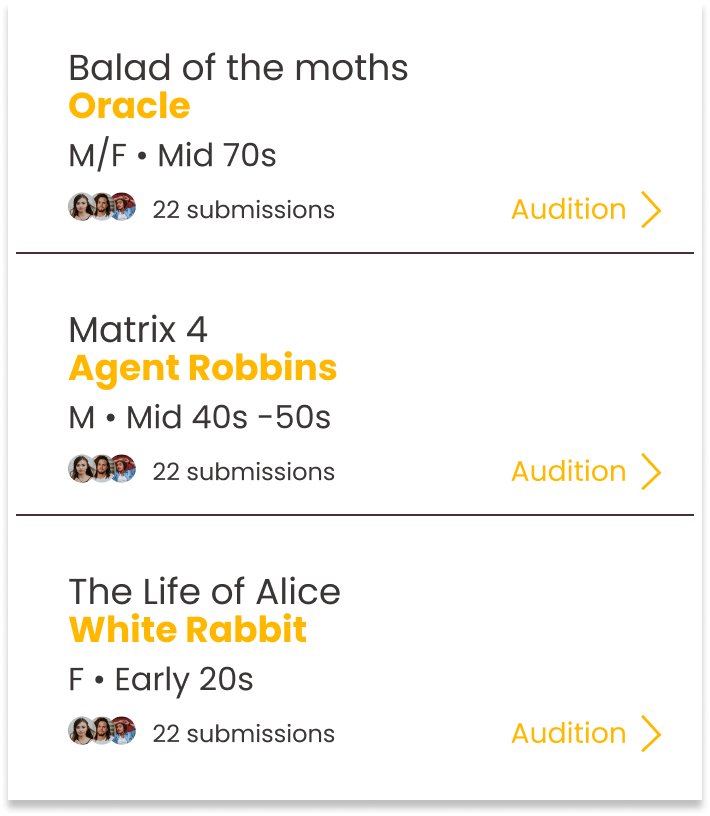The width and height of the screenshot is (710, 816).
Task: View 22 submissions for White Rabbit
Action: [x=243, y=734]
